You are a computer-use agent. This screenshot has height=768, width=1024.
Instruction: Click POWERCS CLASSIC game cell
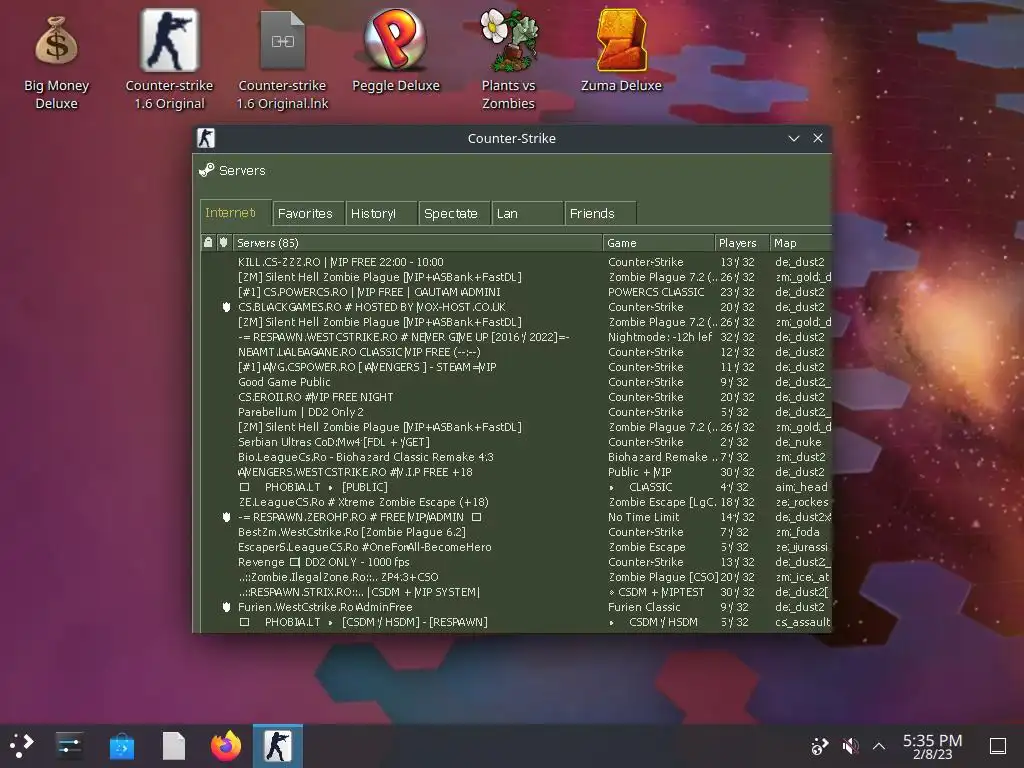(656, 292)
